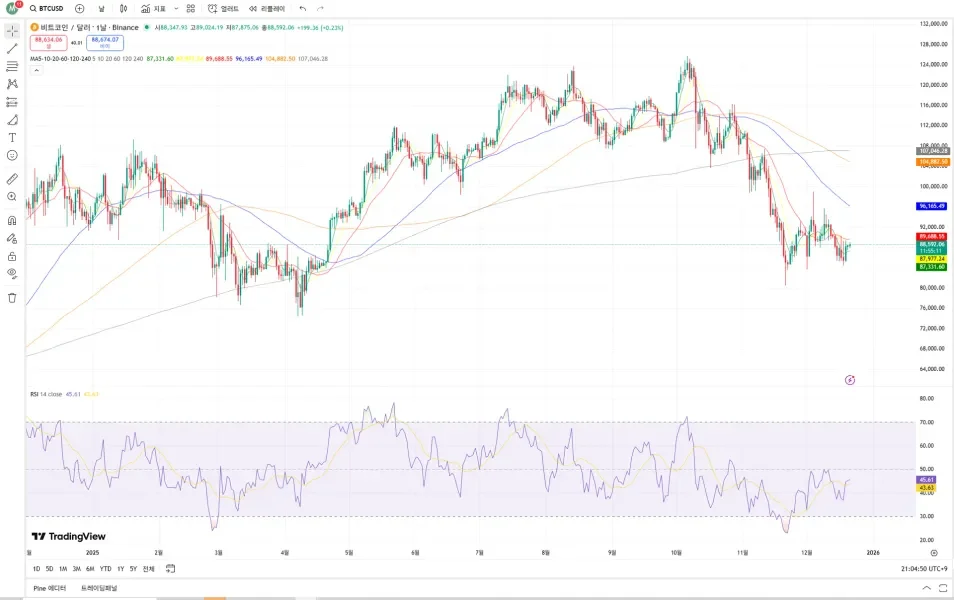Open the Pine editor tab
The image size is (954, 600).
pos(49,588)
